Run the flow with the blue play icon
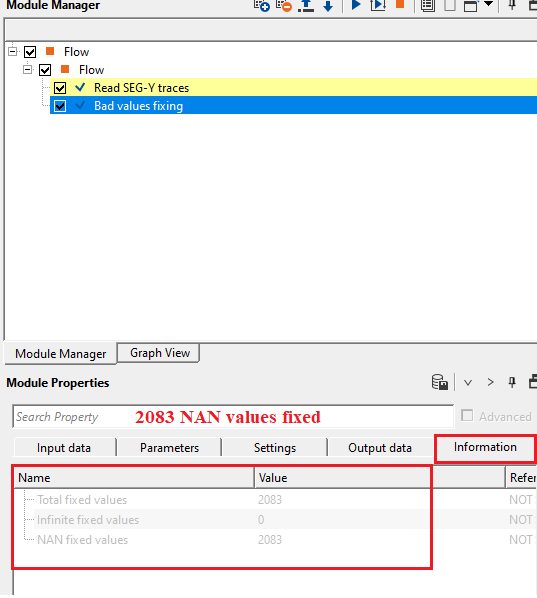 (x=356, y=5)
